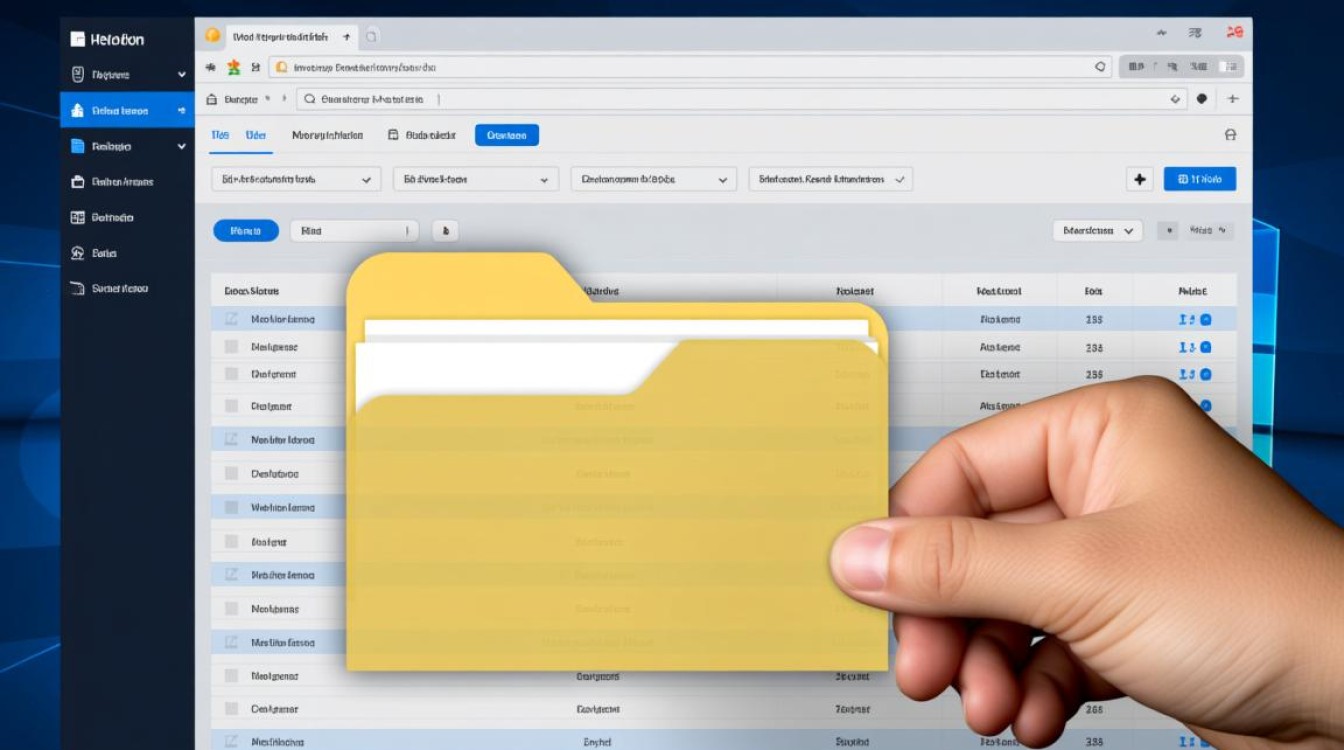Screen dimensions: 1344x750
Task: Open the first filter dropdown in the filter row
Action: tap(295, 180)
